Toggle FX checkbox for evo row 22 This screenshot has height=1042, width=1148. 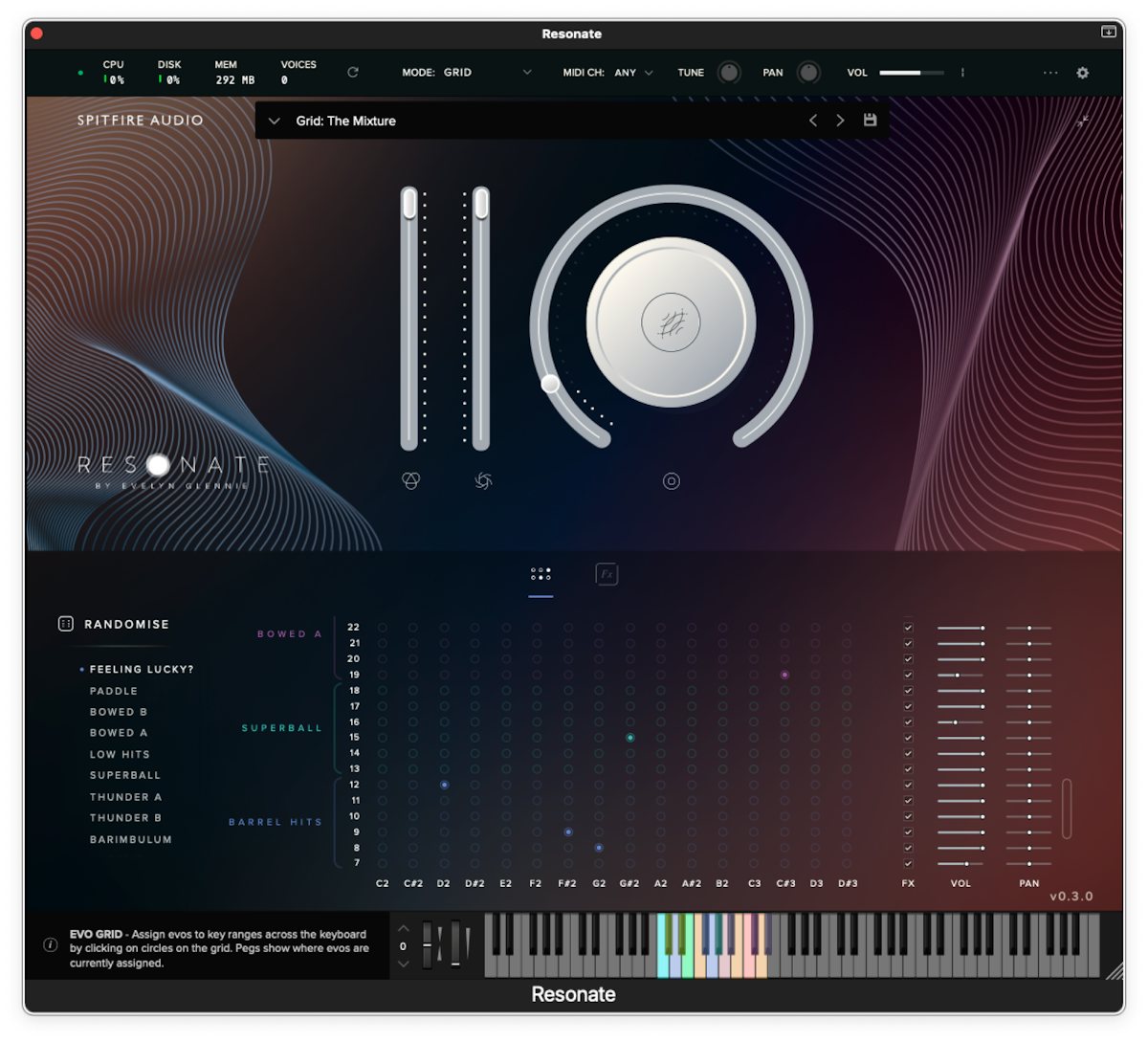908,628
